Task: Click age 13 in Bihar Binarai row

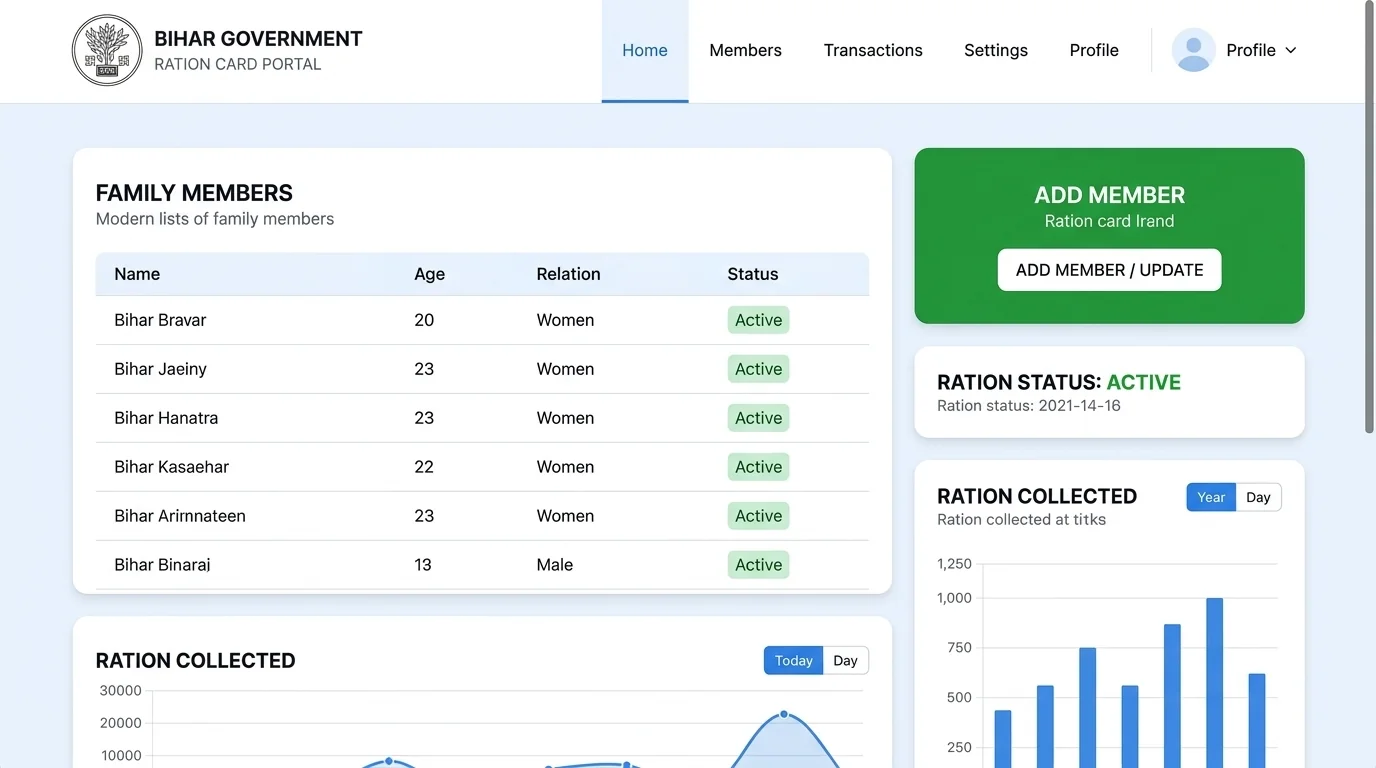Action: pyautogui.click(x=423, y=565)
